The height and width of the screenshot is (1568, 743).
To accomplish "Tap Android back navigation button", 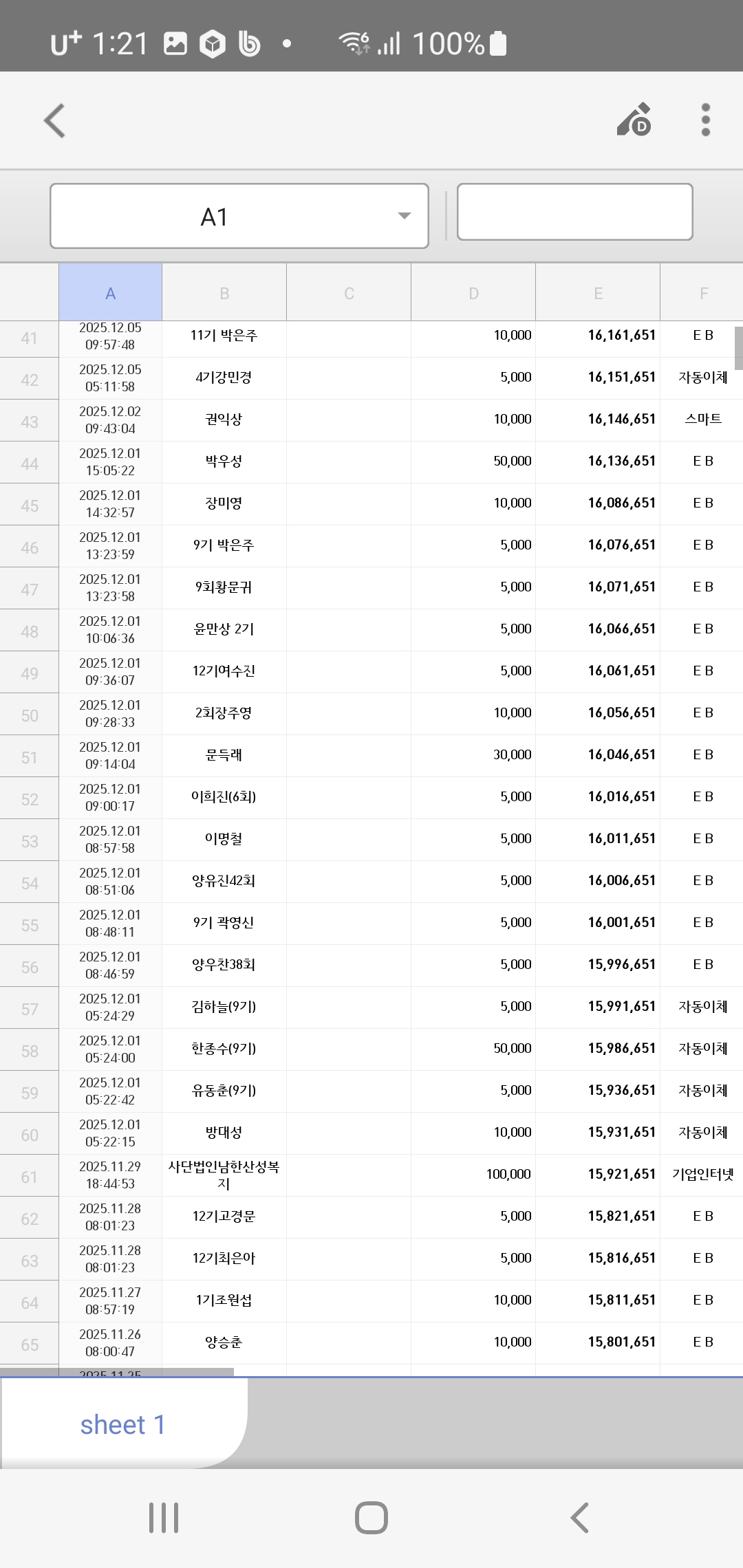I will coord(580,1517).
